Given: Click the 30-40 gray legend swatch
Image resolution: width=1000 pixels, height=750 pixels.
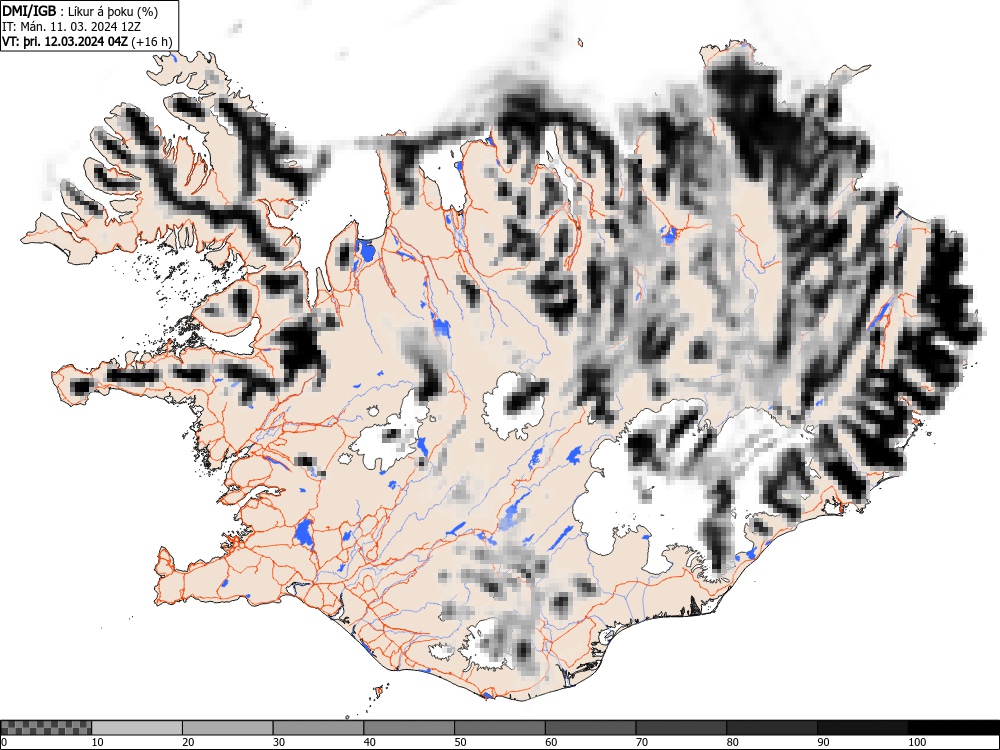Looking at the screenshot, I should [x=318, y=728].
